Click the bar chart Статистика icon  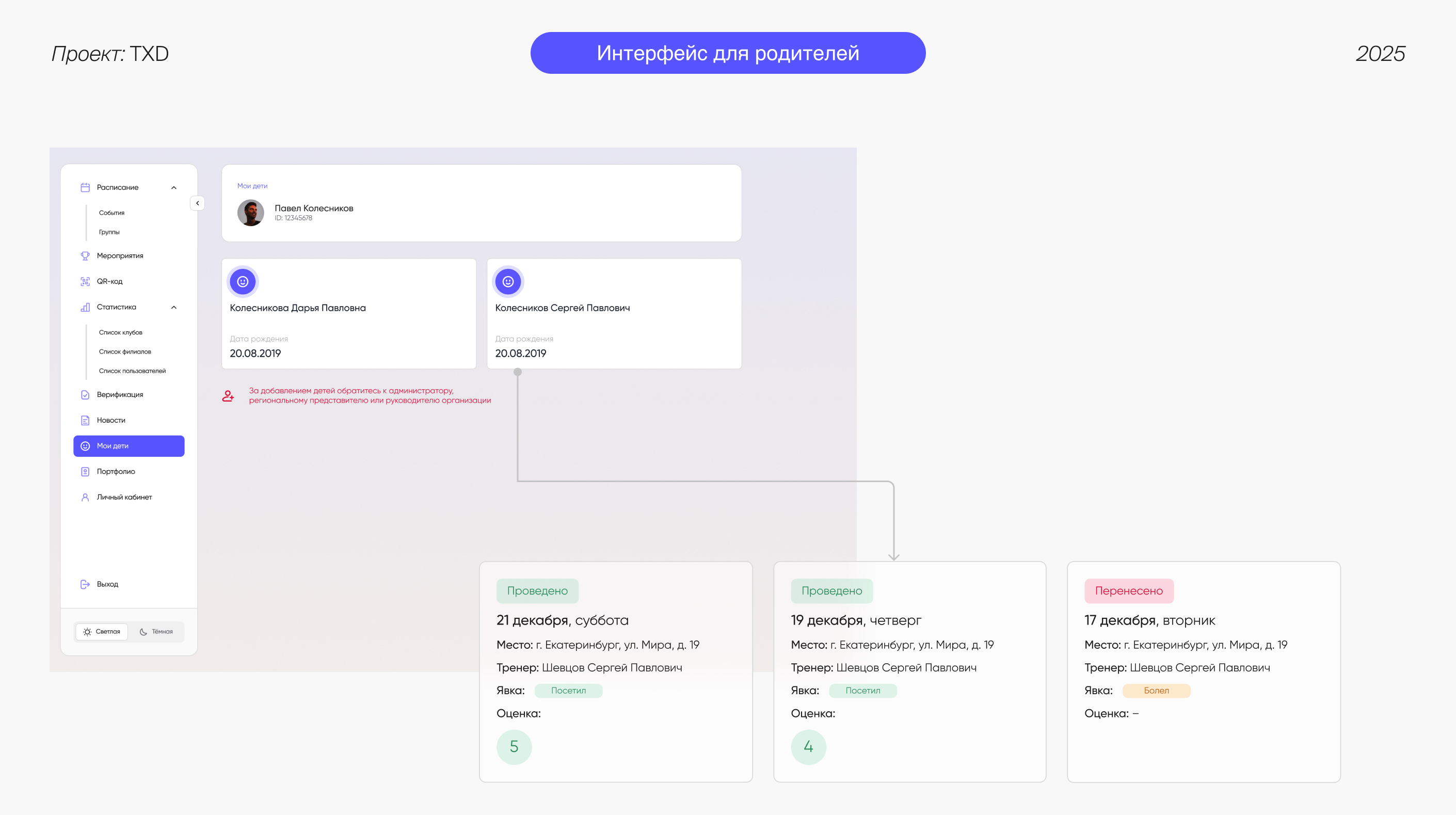pyautogui.click(x=85, y=307)
